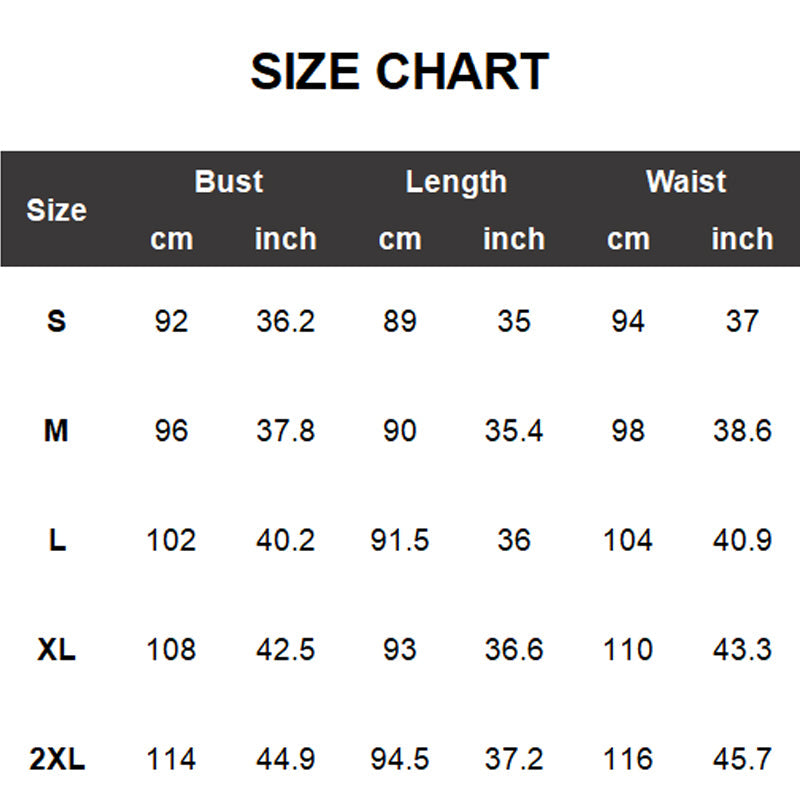
Task: Click the XL size row label
Action: [57, 650]
